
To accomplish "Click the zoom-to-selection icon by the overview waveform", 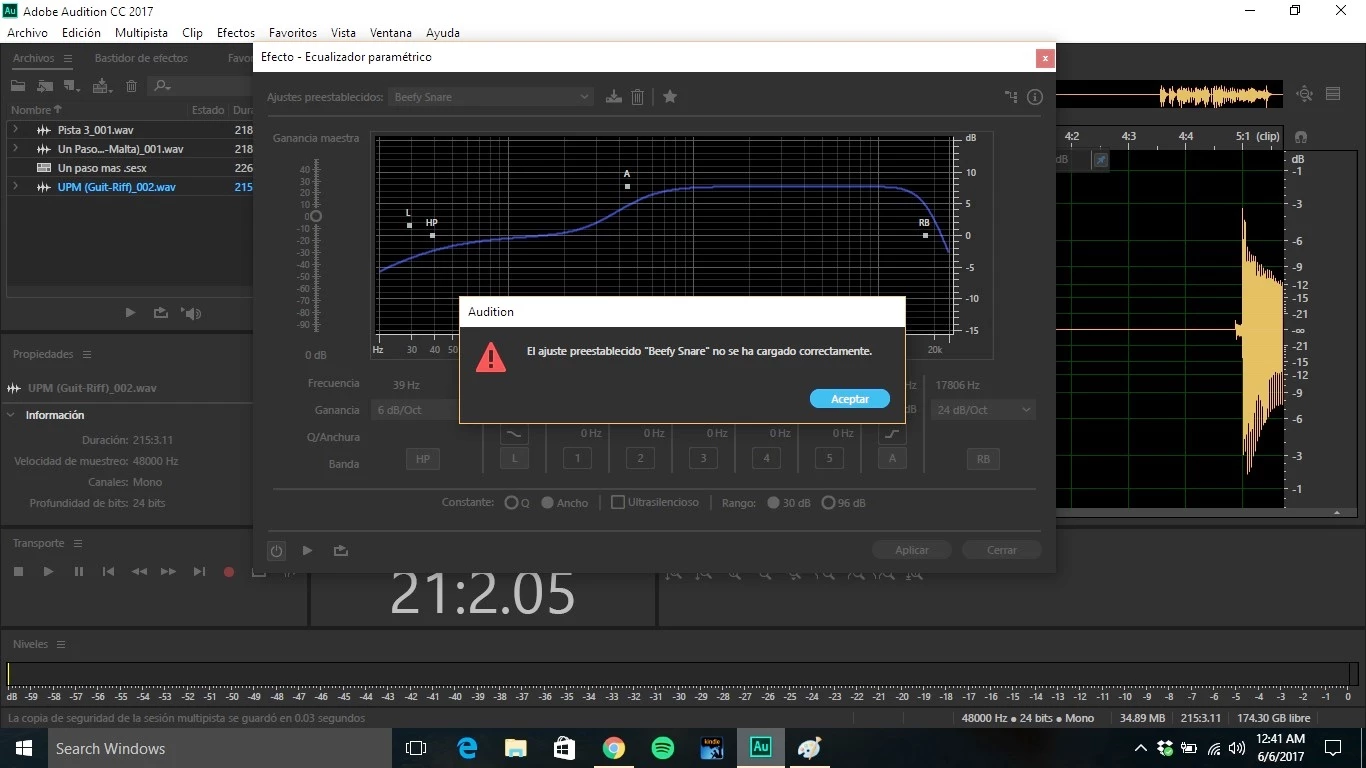I will [x=1304, y=94].
